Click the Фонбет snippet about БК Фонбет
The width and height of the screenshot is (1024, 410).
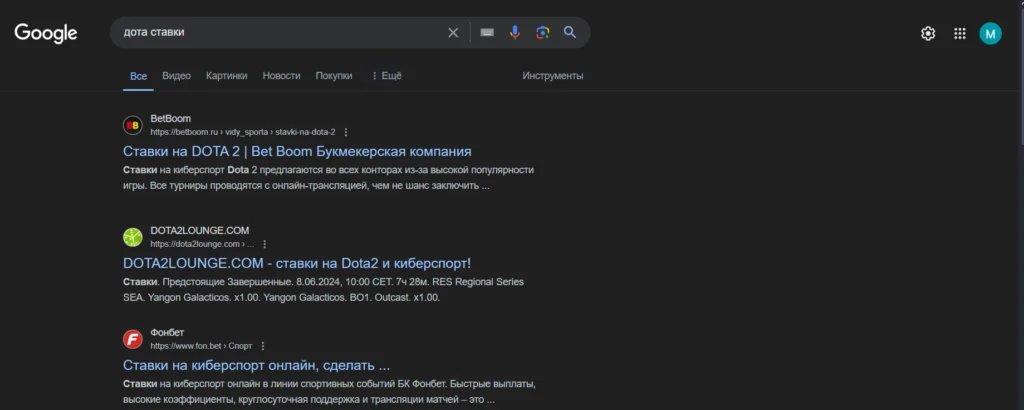tap(330, 391)
